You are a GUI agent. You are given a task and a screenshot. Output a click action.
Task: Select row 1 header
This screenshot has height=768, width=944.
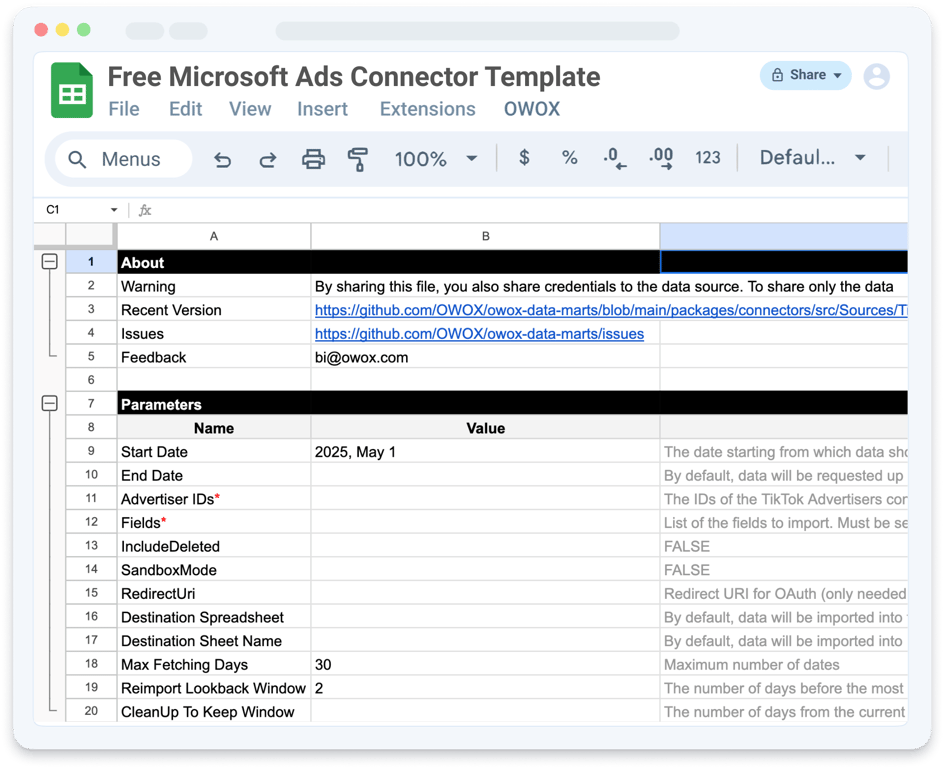[91, 262]
